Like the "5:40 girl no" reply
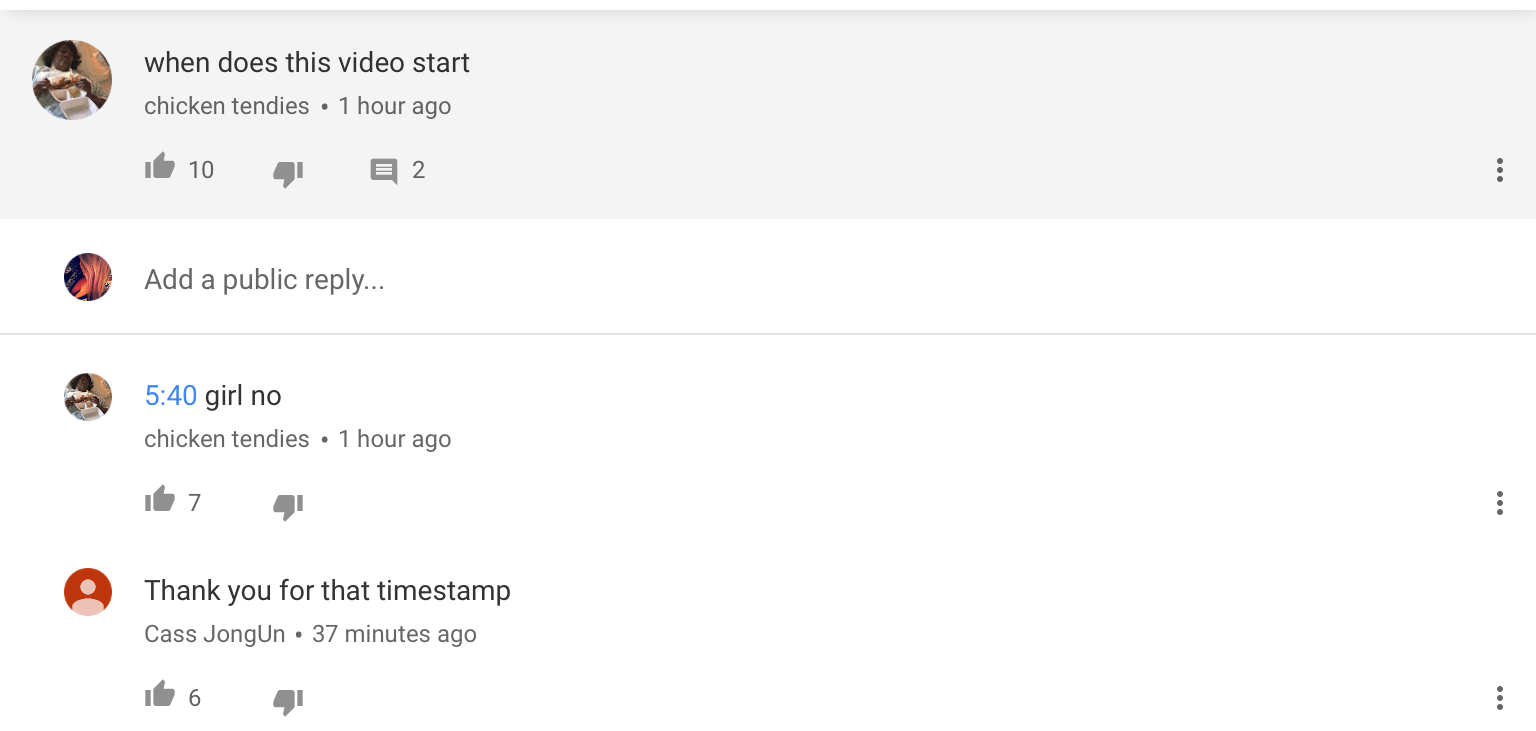 click(x=160, y=500)
